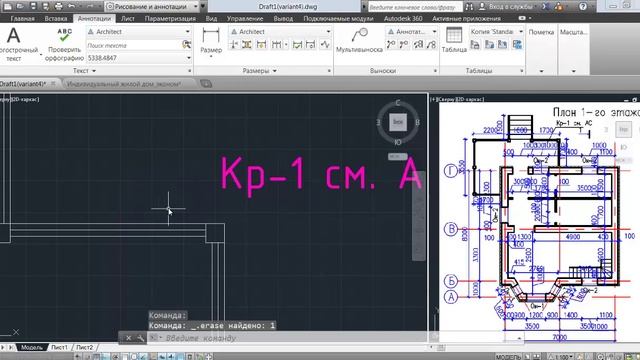Click the align multileaders icon
This screenshot has height=360, width=640.
click(418, 44)
